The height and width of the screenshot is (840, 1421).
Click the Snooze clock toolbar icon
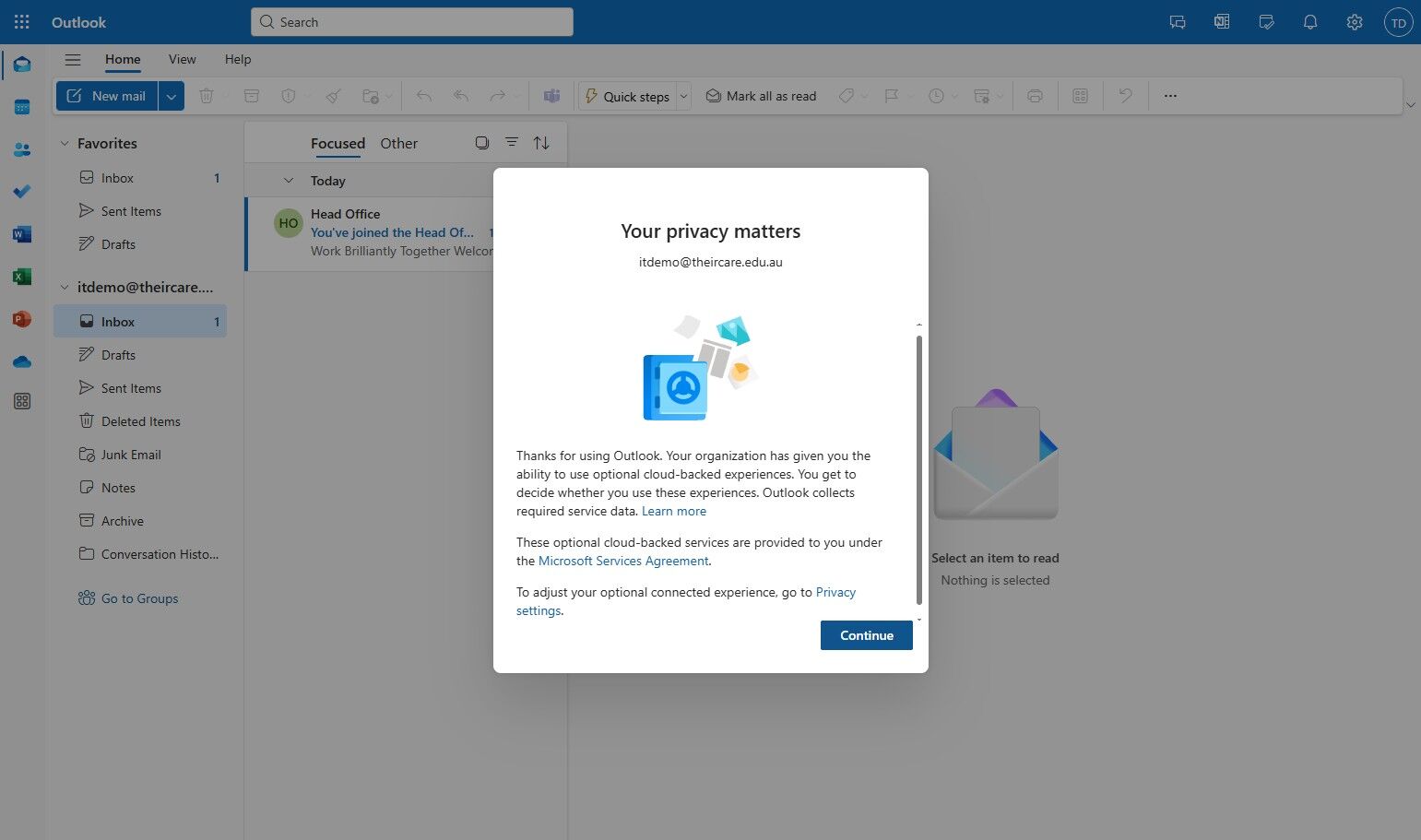[936, 96]
